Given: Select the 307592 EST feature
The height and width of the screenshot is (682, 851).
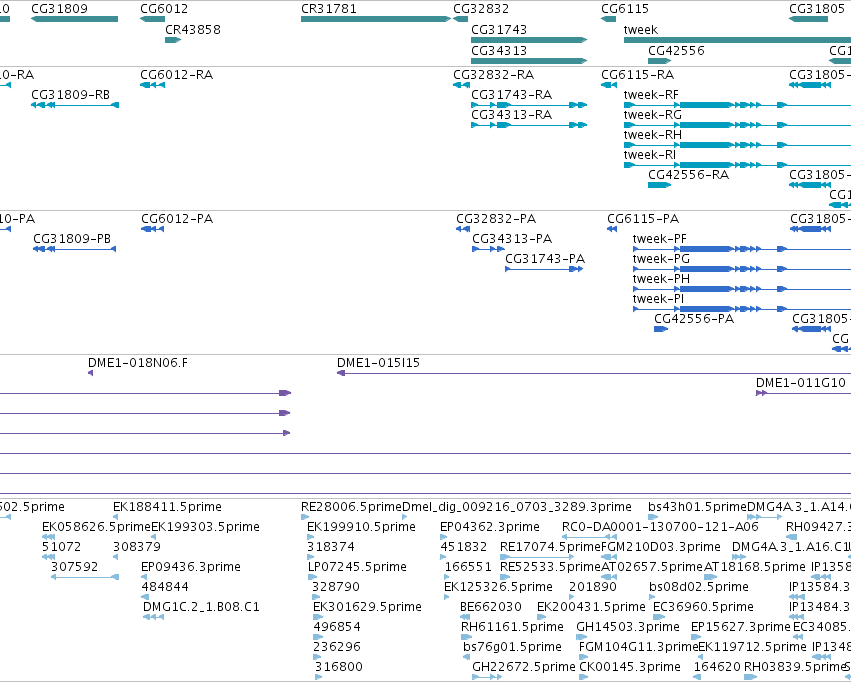Looking at the screenshot, I should click(85, 577).
